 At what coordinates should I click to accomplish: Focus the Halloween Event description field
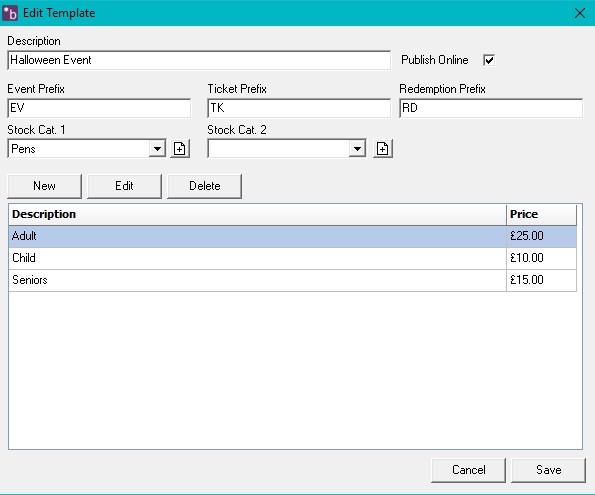pos(199,60)
